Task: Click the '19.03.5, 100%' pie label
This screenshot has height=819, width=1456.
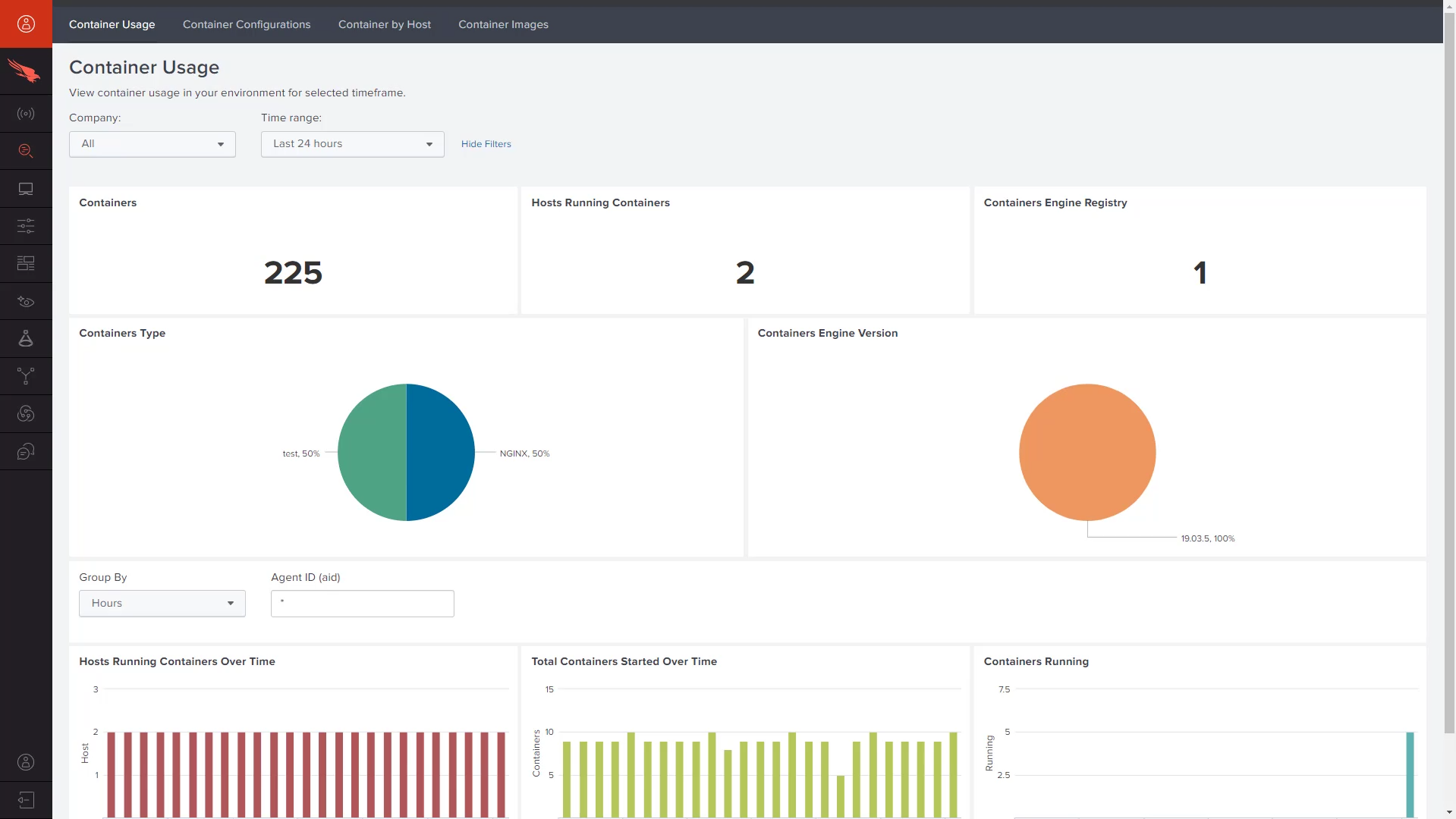Action: point(1208,538)
